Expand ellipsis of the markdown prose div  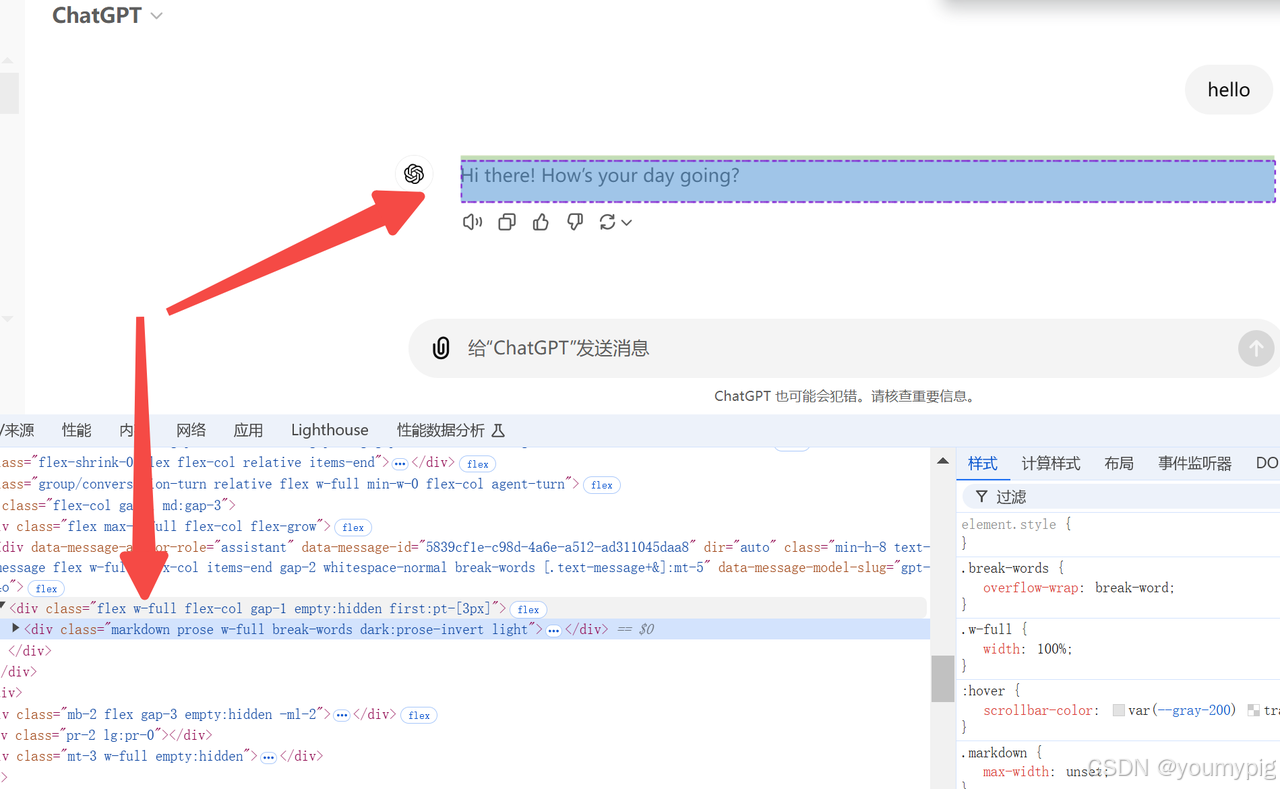(x=553, y=630)
